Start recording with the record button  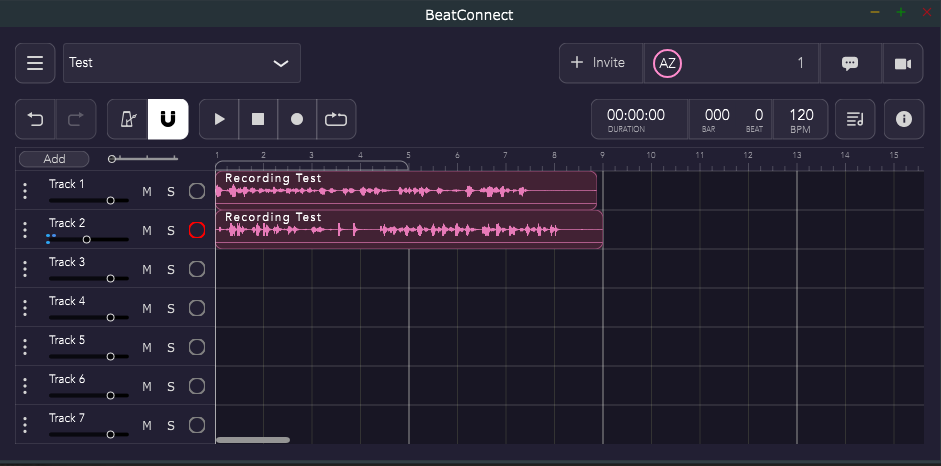[297, 119]
